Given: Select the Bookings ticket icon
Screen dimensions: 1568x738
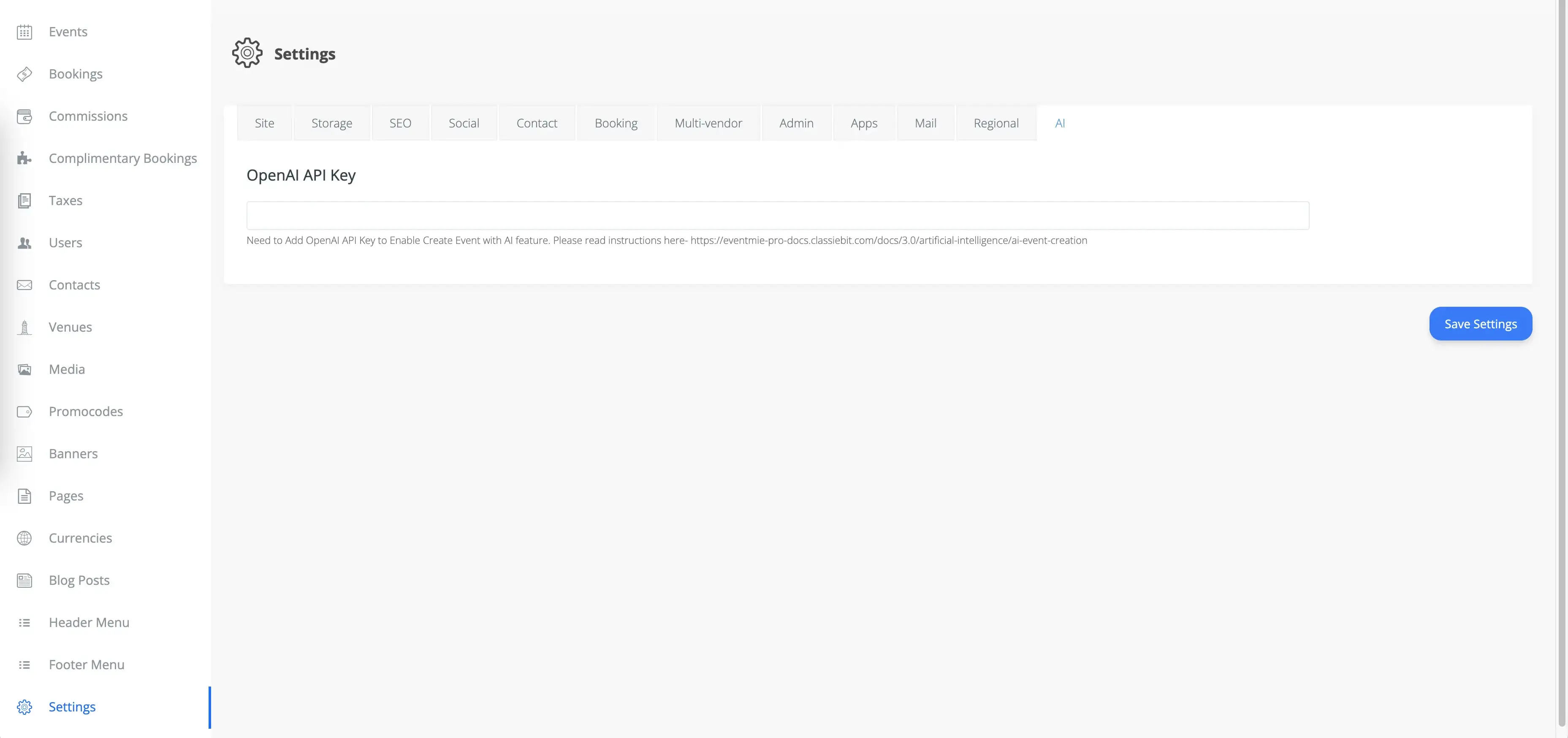Looking at the screenshot, I should coord(24,73).
